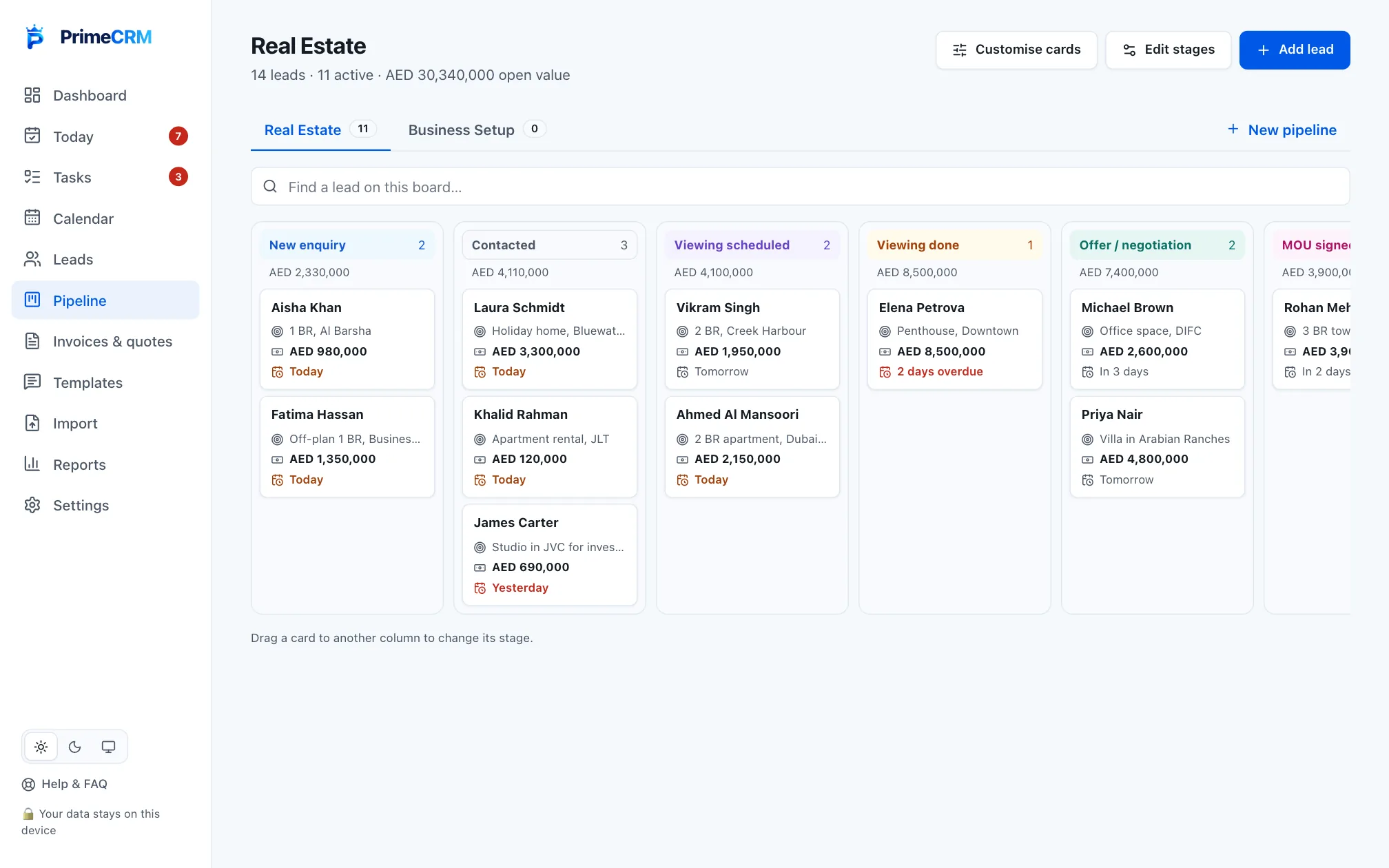Focus the Find a lead search field
This screenshot has height=868, width=1389.
800,187
